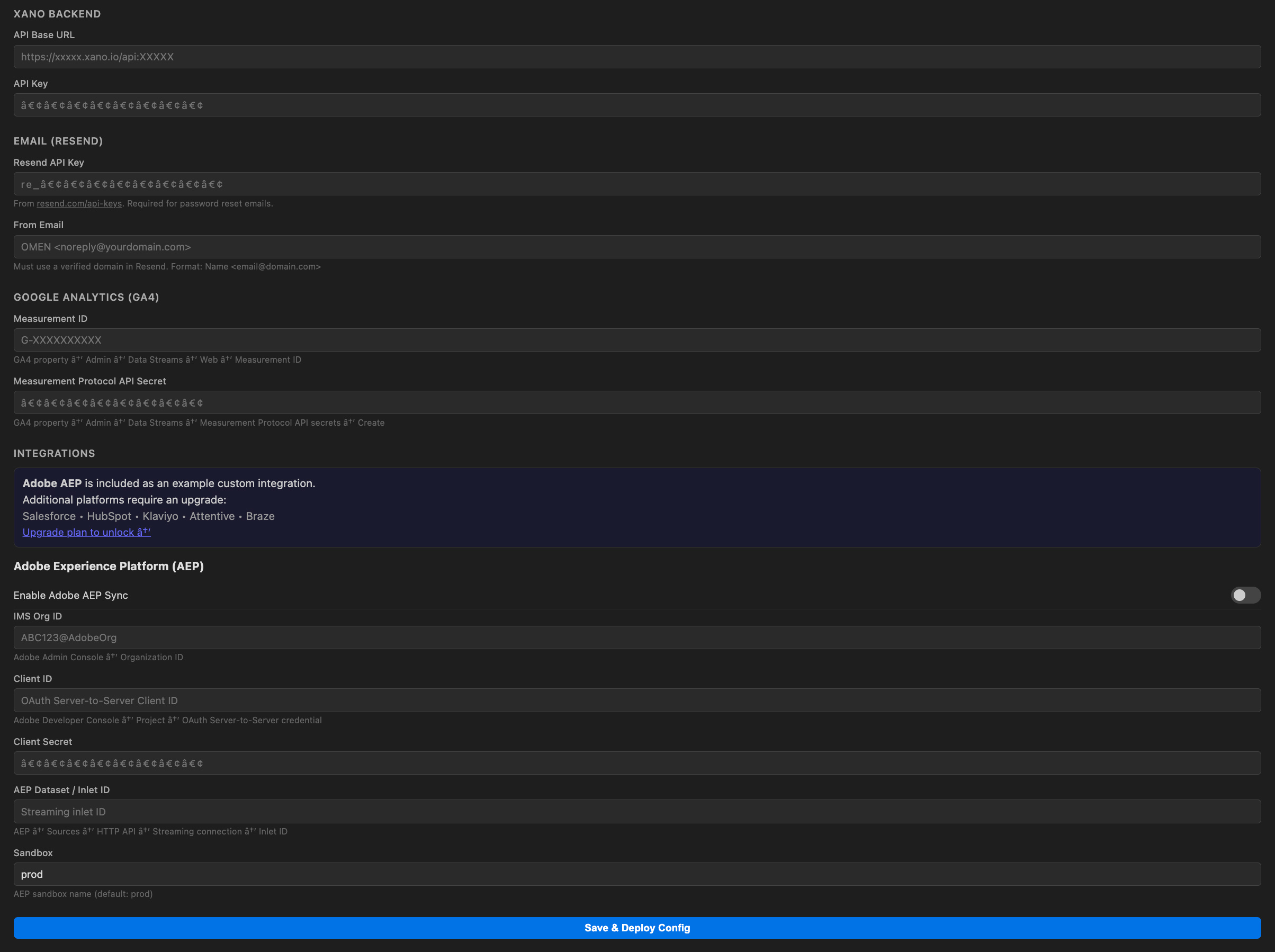Click the INTEGRATIONS section heading
Image resolution: width=1275 pixels, height=952 pixels.
tap(54, 454)
